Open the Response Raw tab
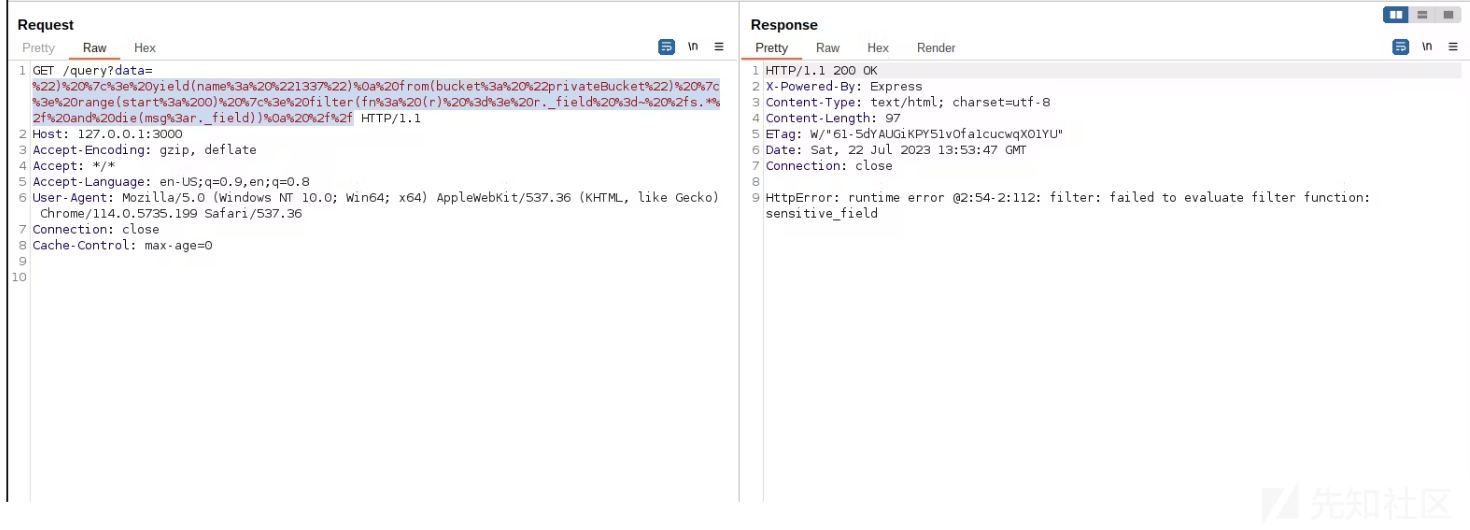 (x=828, y=48)
